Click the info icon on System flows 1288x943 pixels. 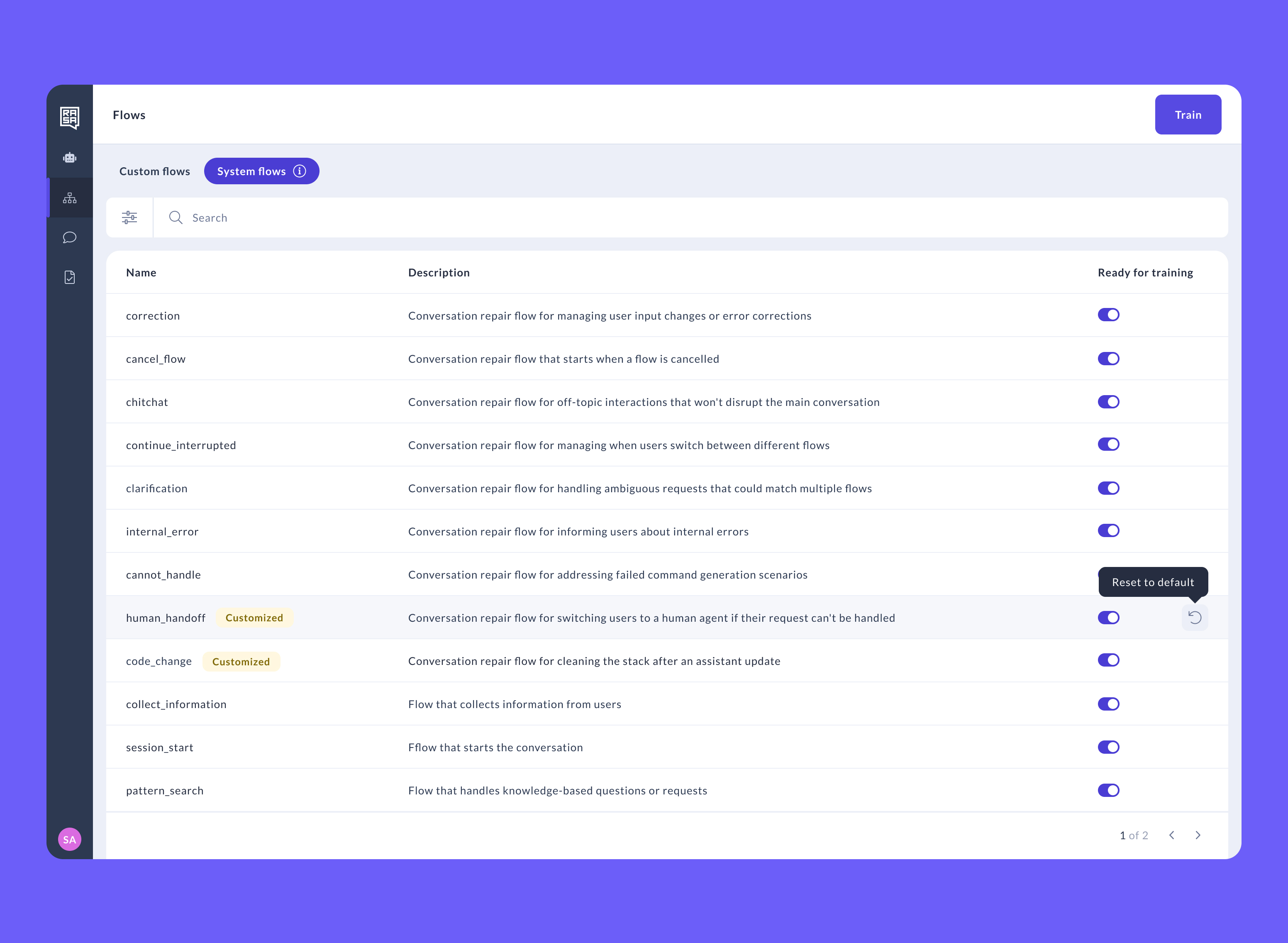pos(300,171)
